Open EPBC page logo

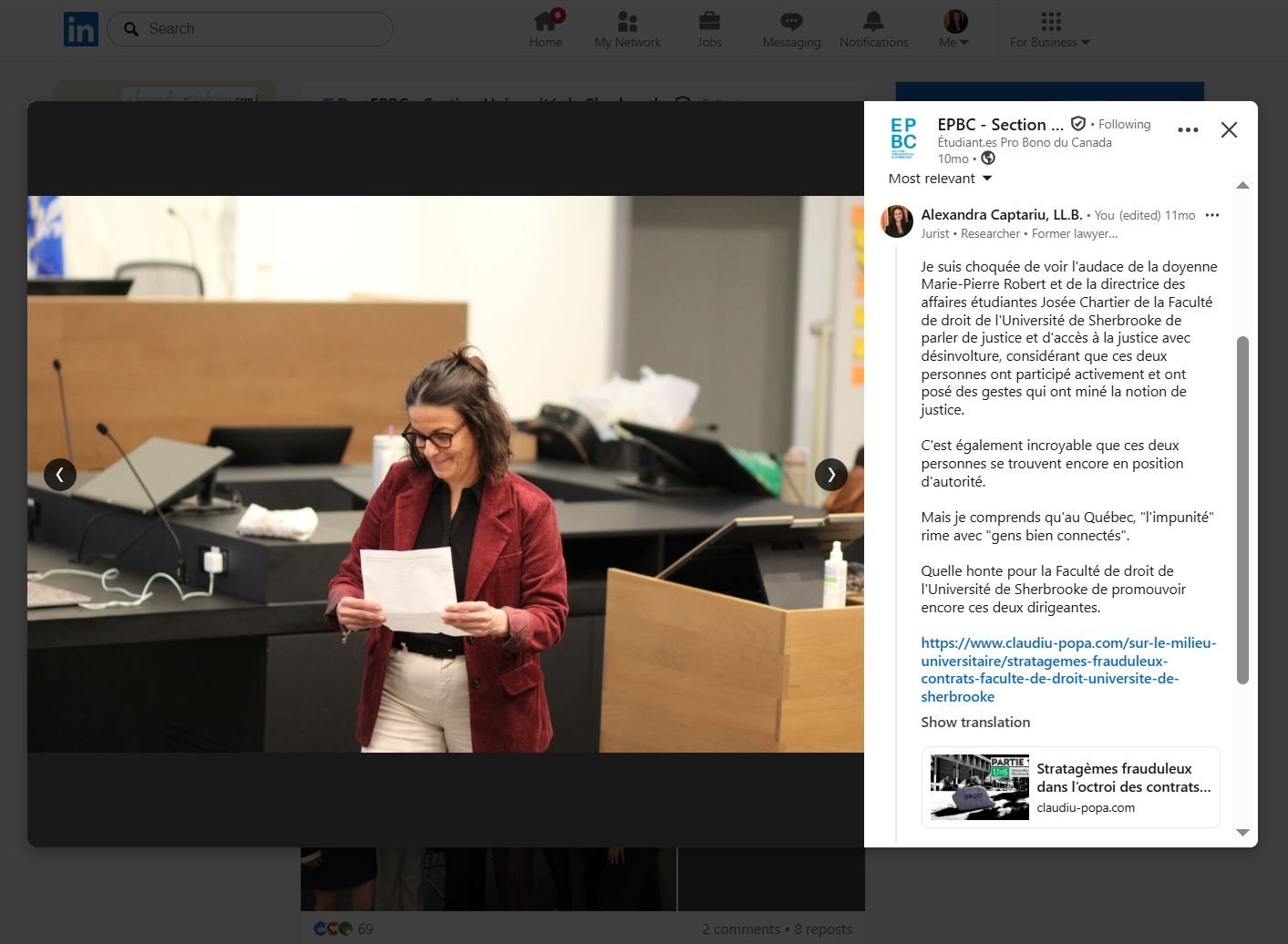(903, 138)
